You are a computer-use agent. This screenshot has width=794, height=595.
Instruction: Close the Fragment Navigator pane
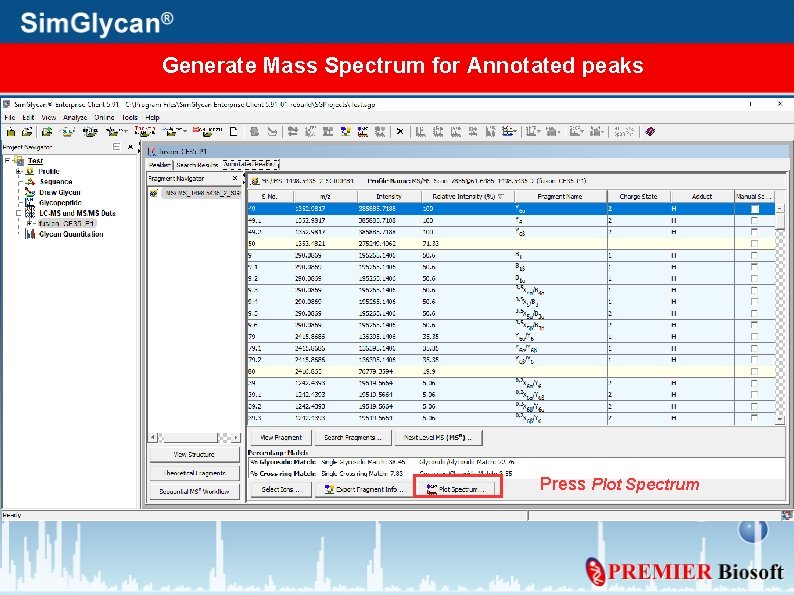pos(235,178)
